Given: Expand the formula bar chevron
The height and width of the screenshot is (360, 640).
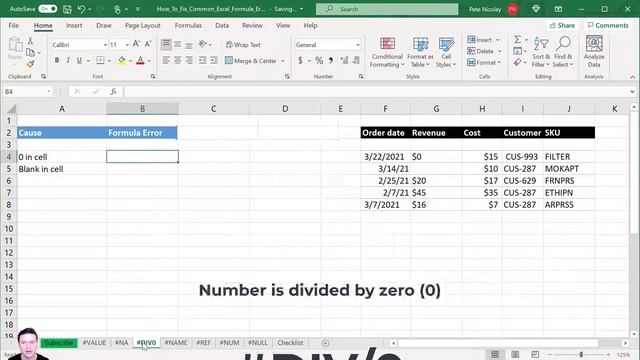Looking at the screenshot, I should 632,91.
